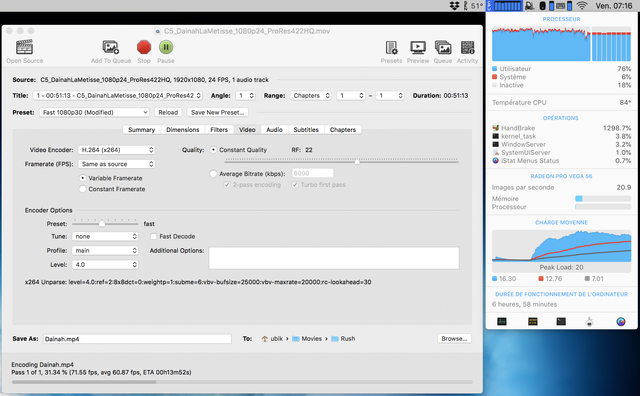Click the Wi-Fi menu bar icon
Image resolution: width=640 pixels, height=396 pixels.
(x=582, y=6)
